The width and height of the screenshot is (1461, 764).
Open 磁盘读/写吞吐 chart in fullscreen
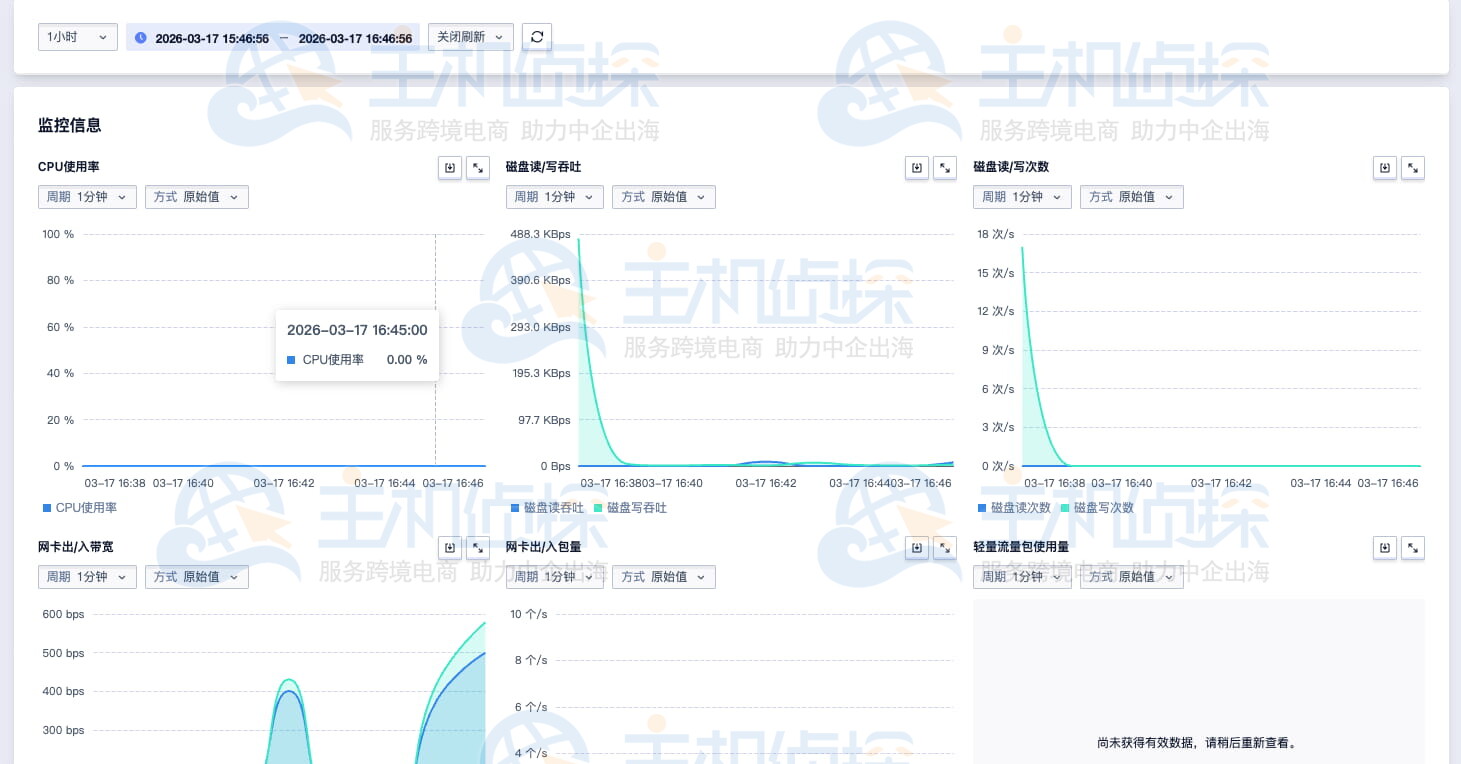944,168
